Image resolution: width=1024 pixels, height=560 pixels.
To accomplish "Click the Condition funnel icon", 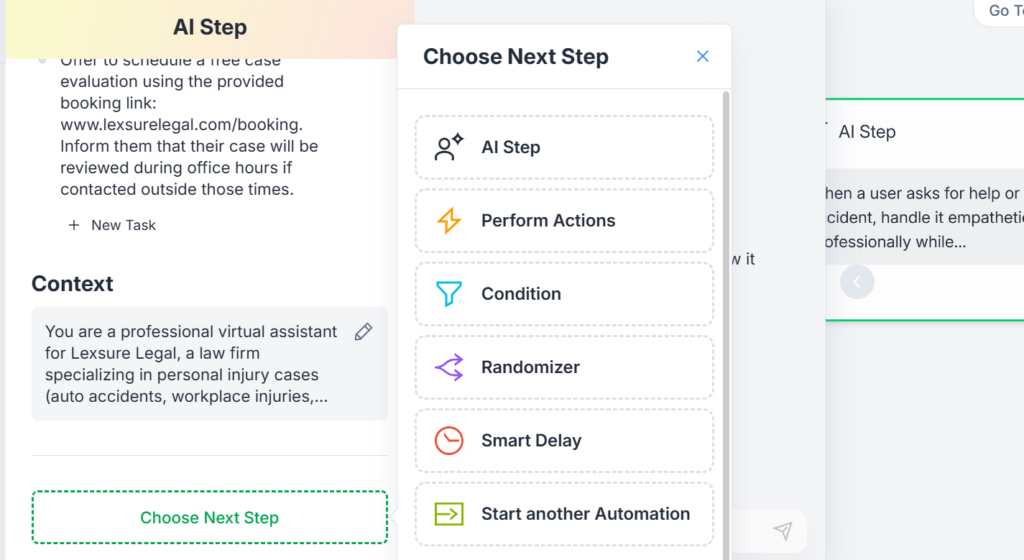I will (x=449, y=294).
